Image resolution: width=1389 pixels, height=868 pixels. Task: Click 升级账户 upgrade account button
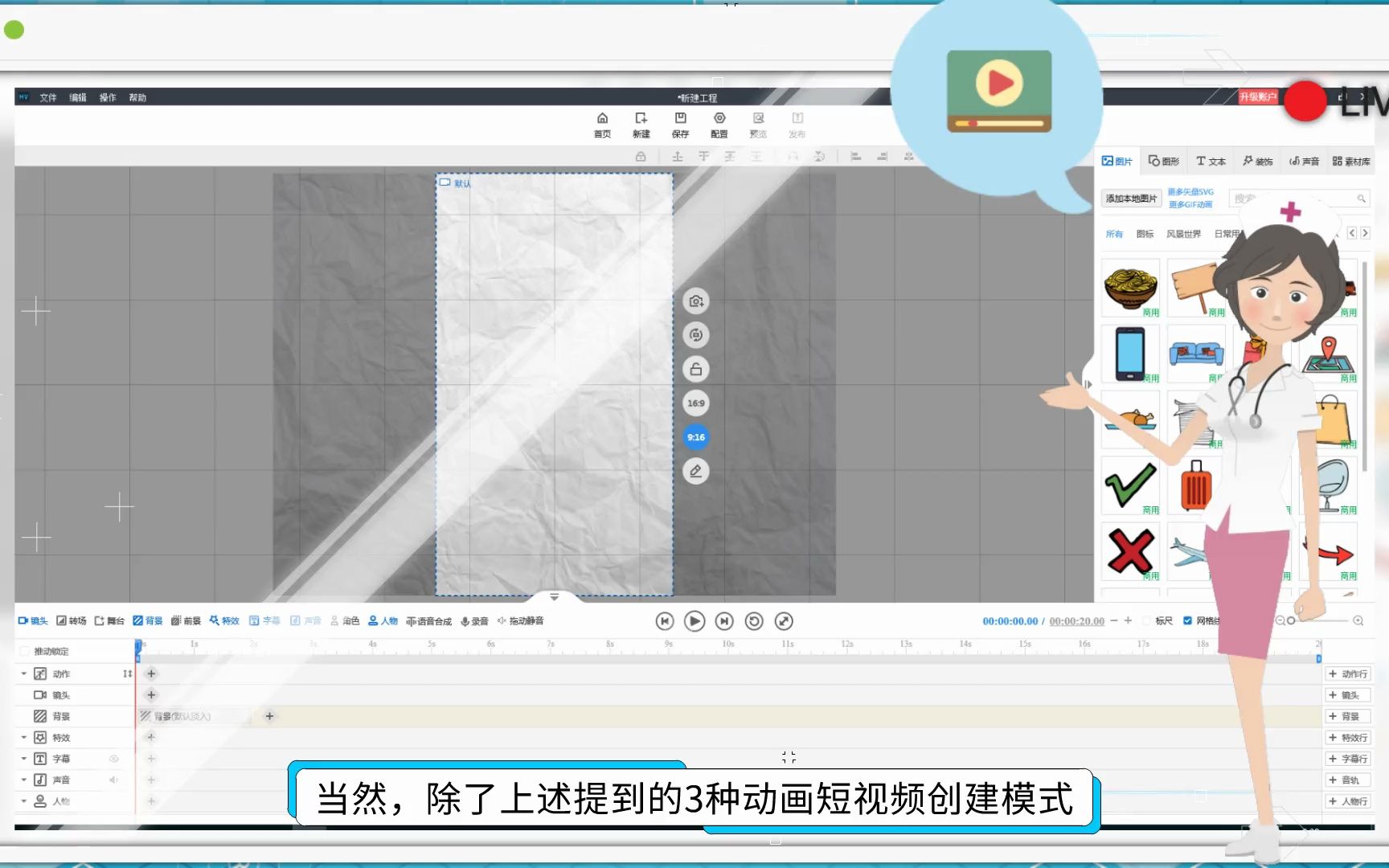tap(1257, 97)
